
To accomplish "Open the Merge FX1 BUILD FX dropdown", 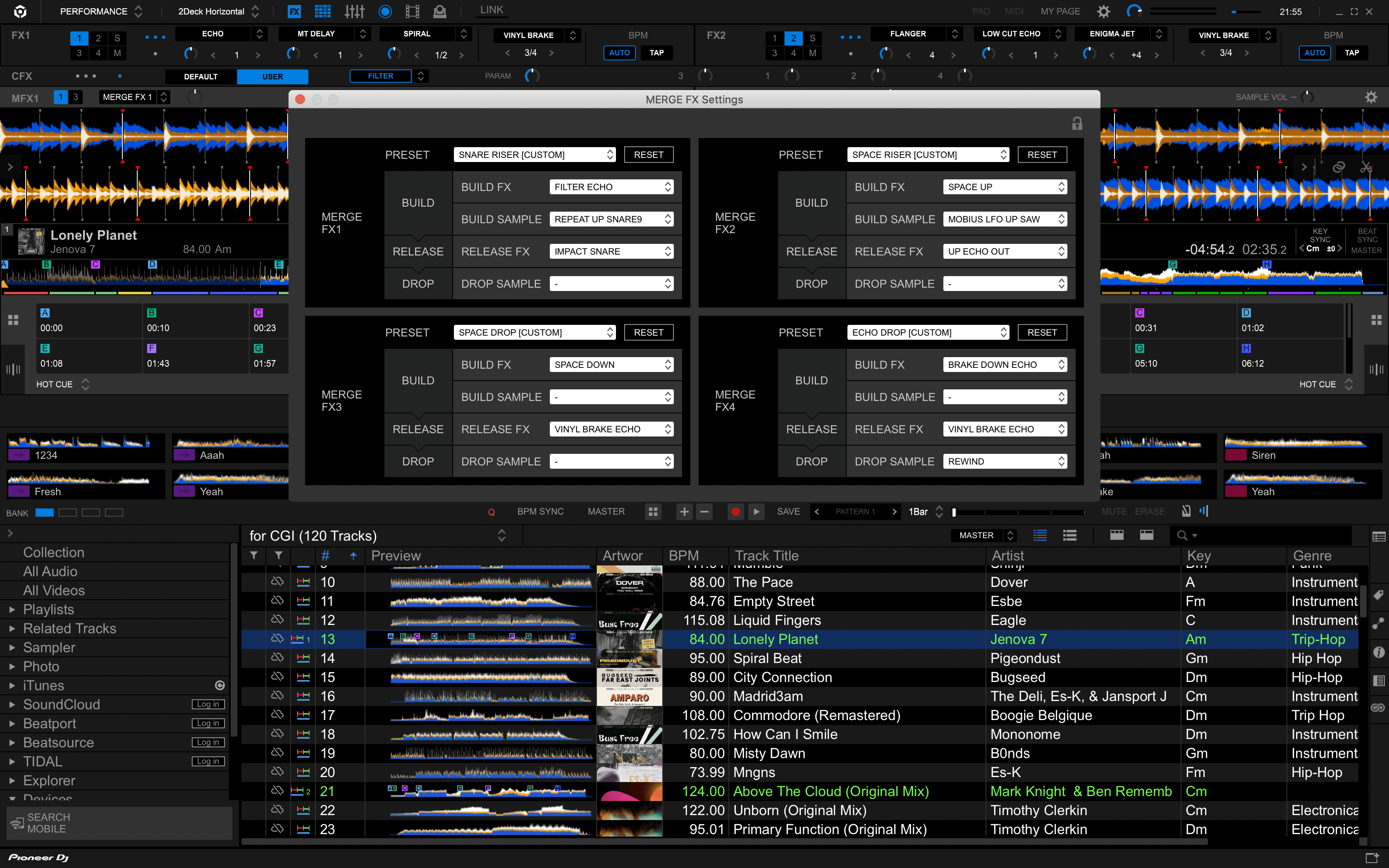I will pyautogui.click(x=611, y=187).
